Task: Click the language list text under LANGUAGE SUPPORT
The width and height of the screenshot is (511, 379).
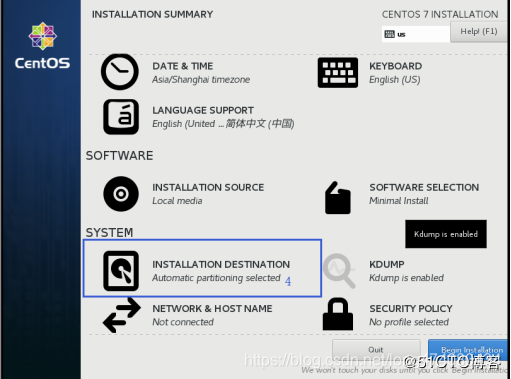Action: 223,124
